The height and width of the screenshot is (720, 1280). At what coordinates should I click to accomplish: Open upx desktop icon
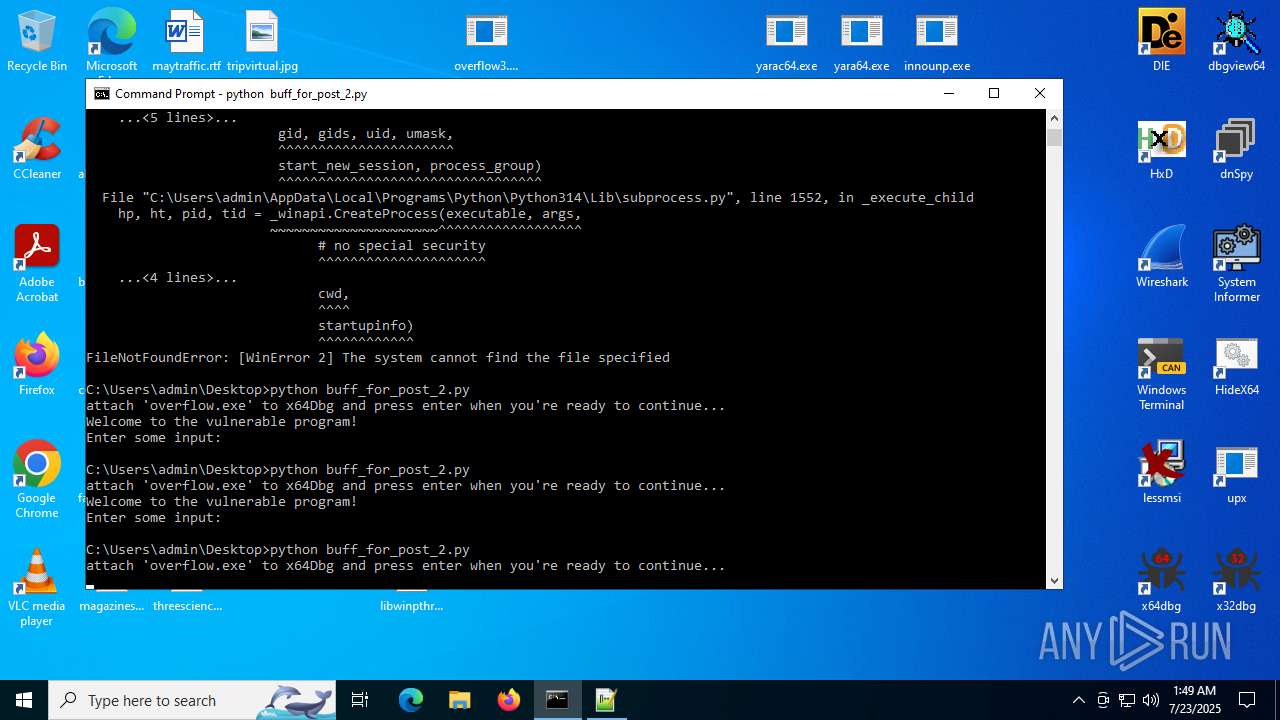click(x=1236, y=472)
